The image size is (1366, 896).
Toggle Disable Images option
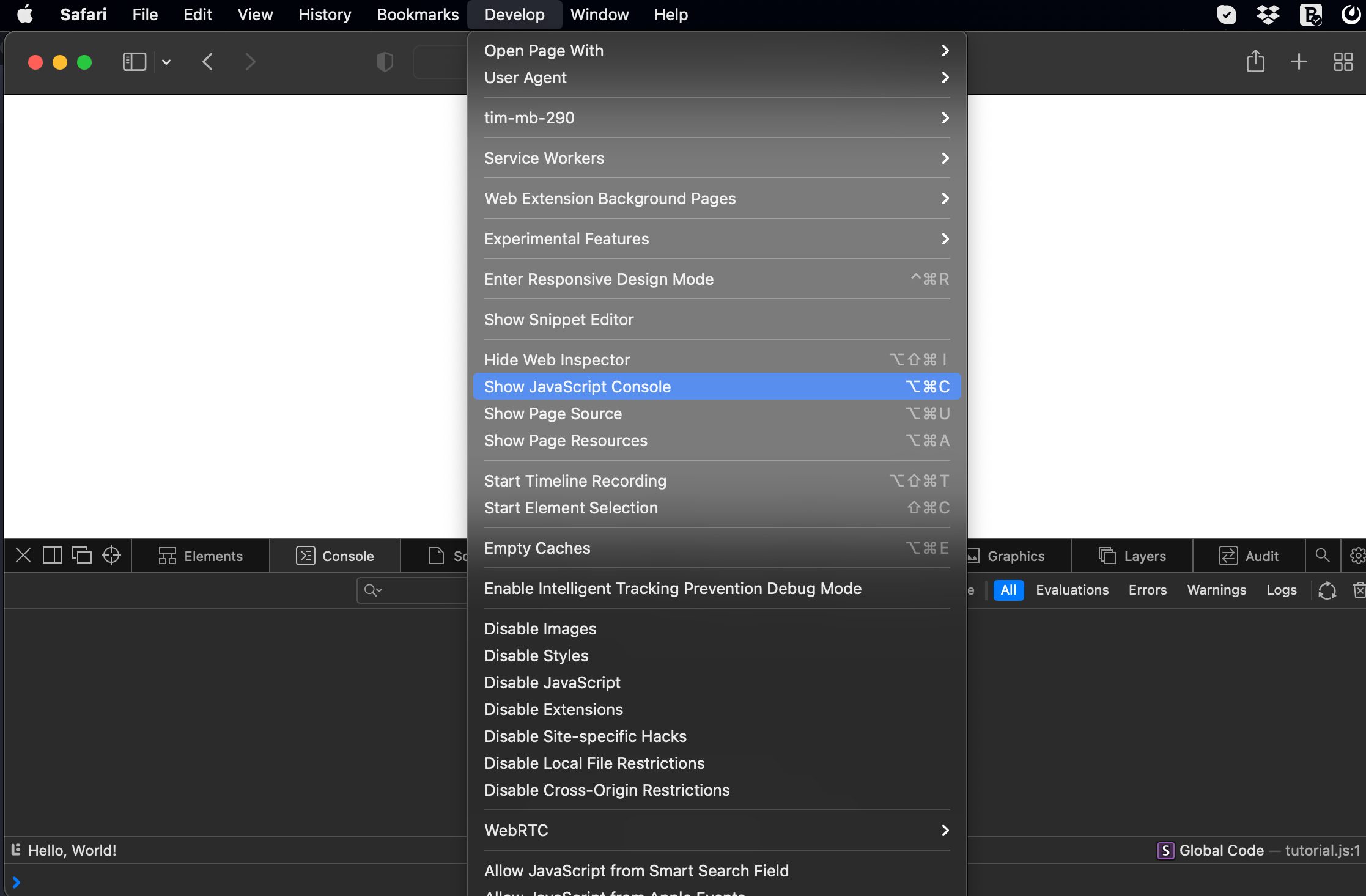540,629
